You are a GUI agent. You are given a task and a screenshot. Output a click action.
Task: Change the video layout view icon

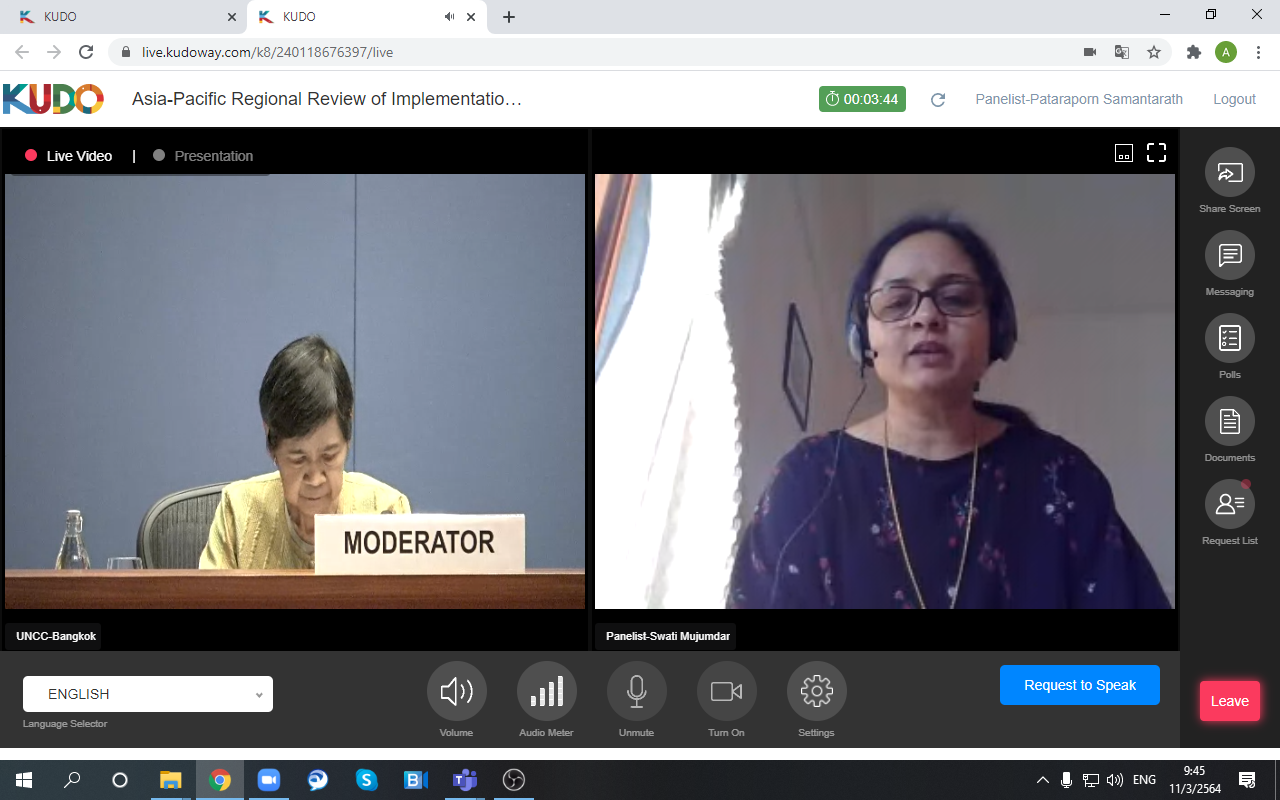coord(1124,153)
